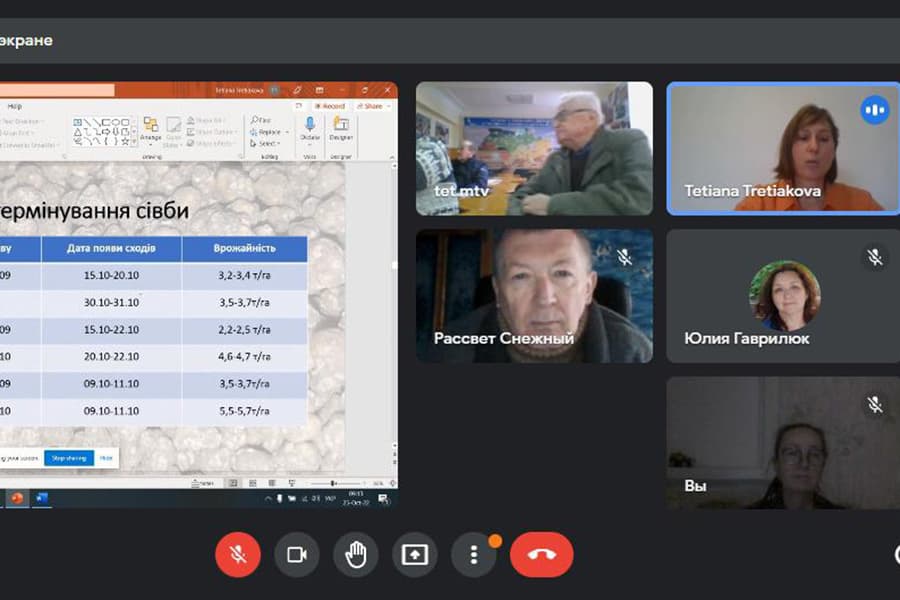Screen dimensions: 900x600
Task: Click PowerPoint icon in the taskbar
Action: click(x=17, y=498)
